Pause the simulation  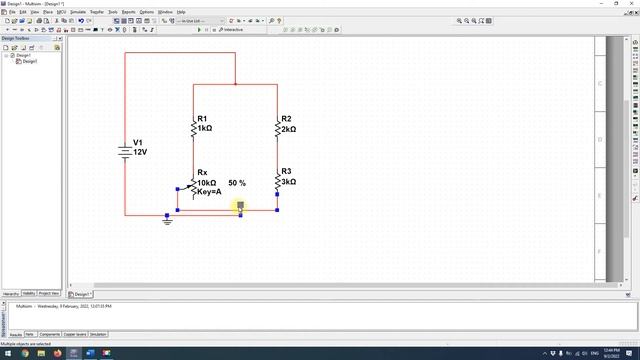[207, 30]
